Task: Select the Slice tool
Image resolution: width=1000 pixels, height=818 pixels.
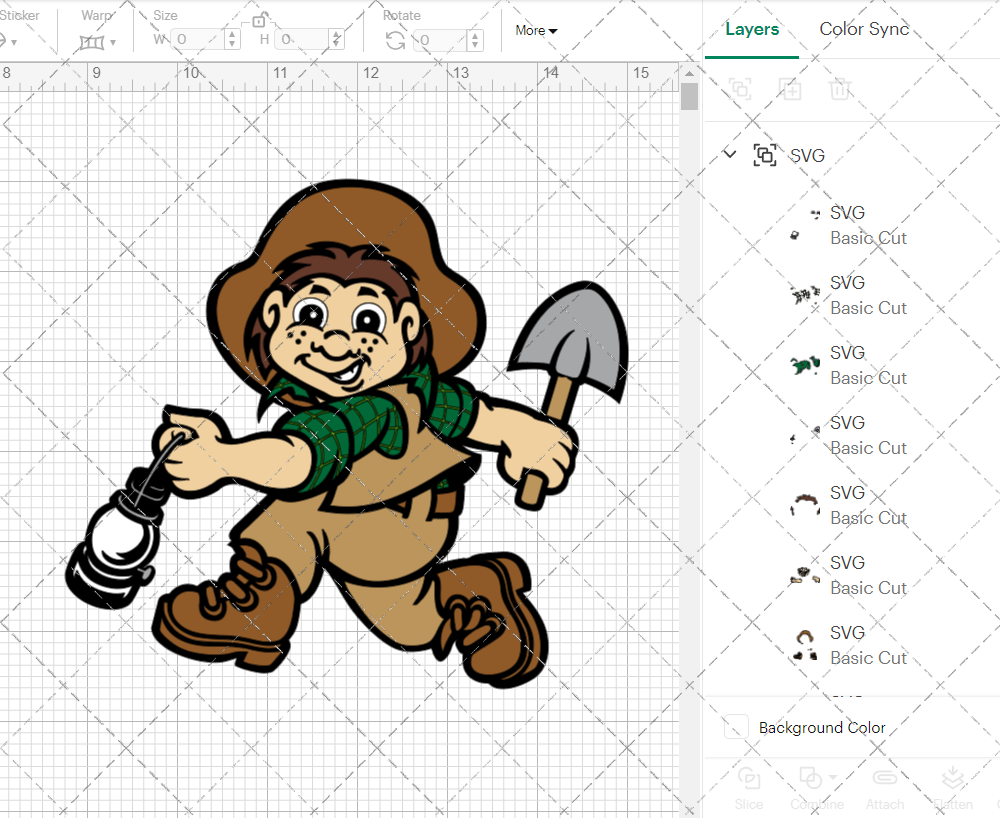Action: pyautogui.click(x=749, y=789)
